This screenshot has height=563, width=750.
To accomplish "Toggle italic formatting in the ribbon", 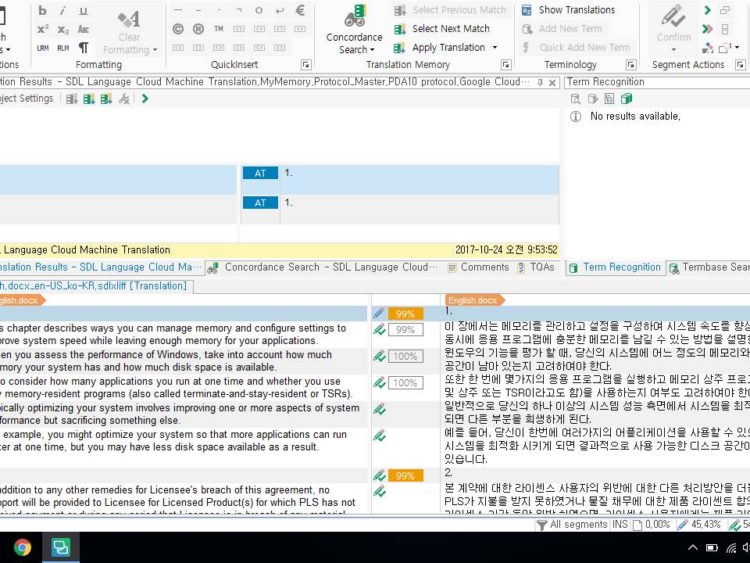I will (x=63, y=11).
